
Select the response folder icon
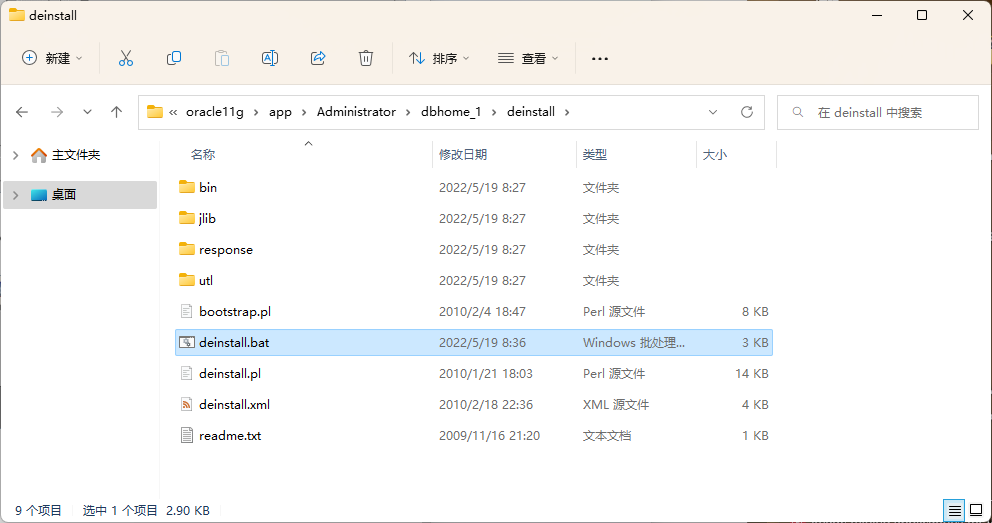(187, 249)
